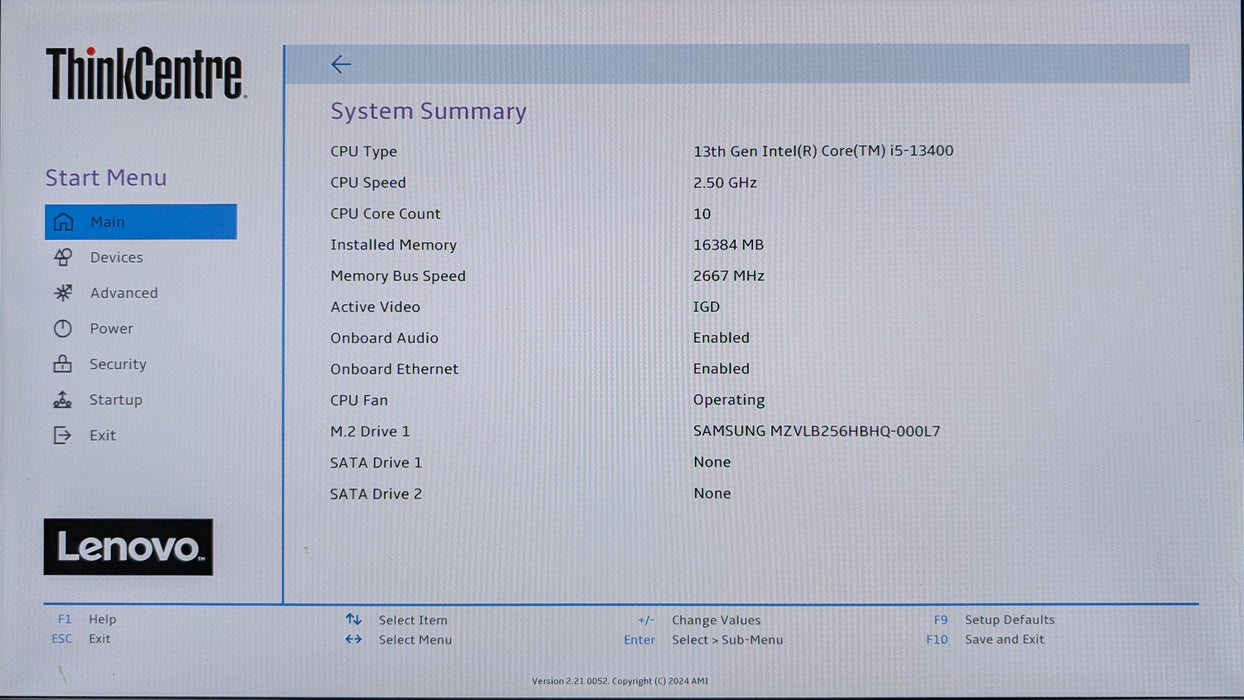Click the Devices menu icon
Viewport: 1244px width, 700px height.
pos(63,257)
